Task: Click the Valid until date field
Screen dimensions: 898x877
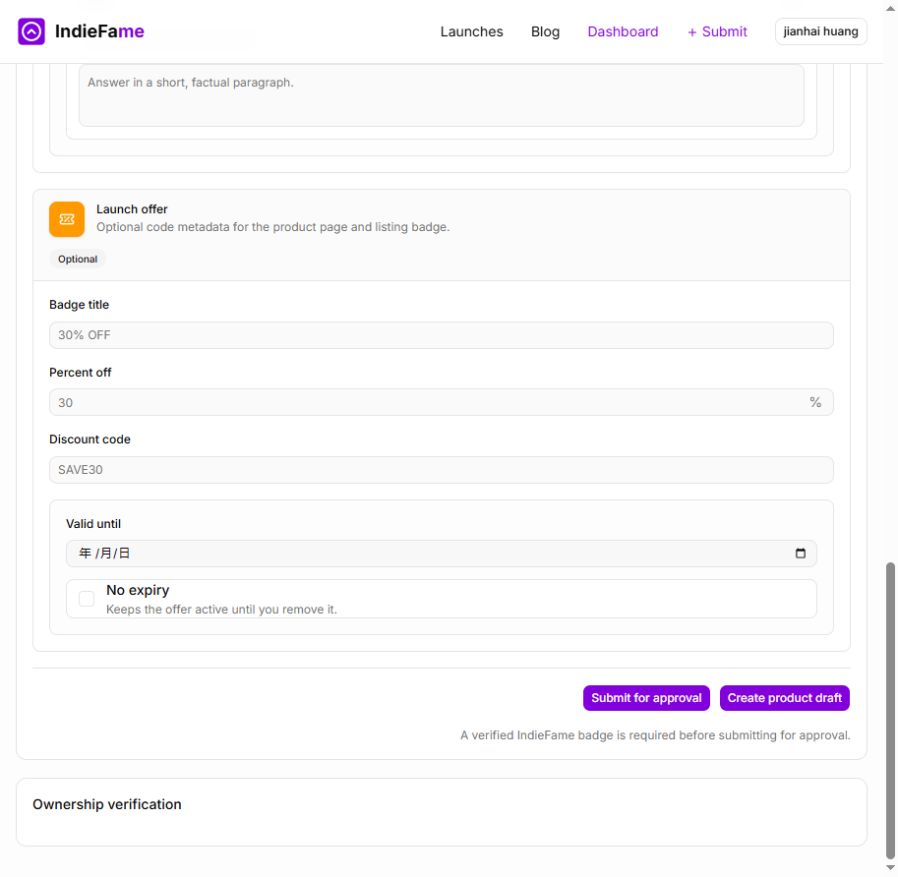Action: [441, 553]
